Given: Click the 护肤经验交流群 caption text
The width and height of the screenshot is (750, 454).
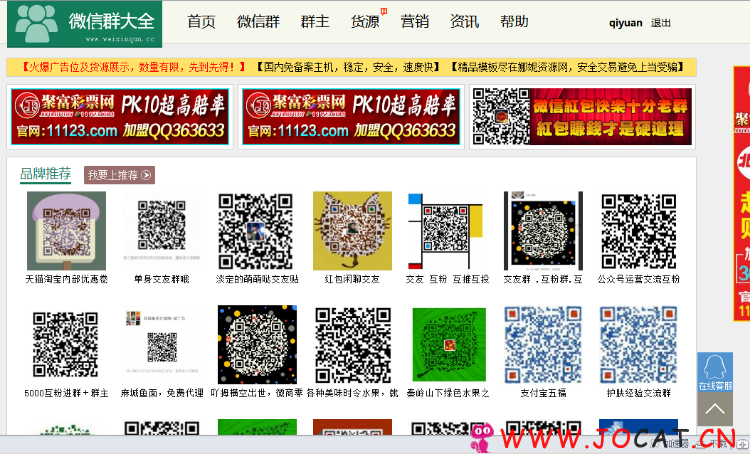Looking at the screenshot, I should tap(639, 393).
